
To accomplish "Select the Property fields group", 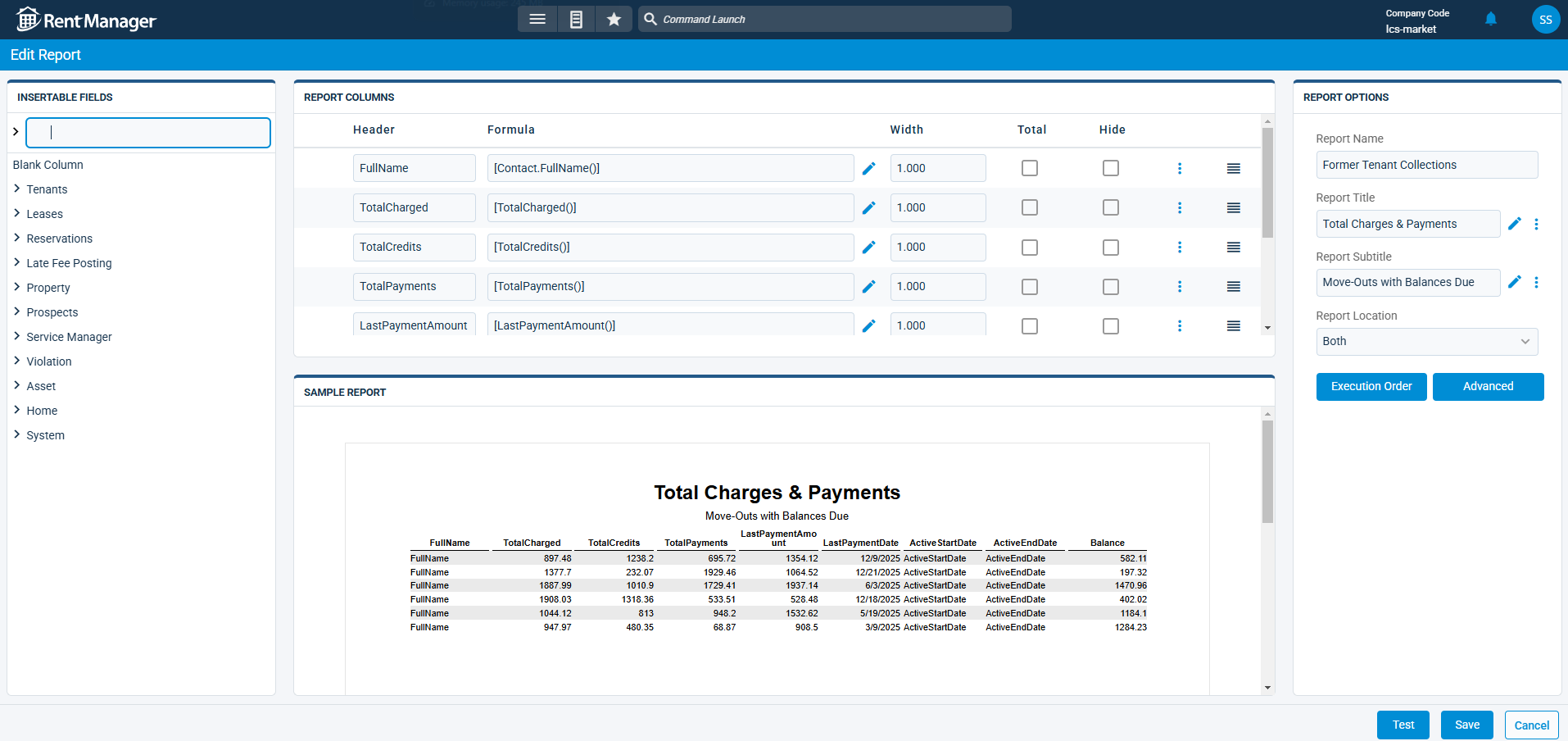I will pyautogui.click(x=49, y=287).
